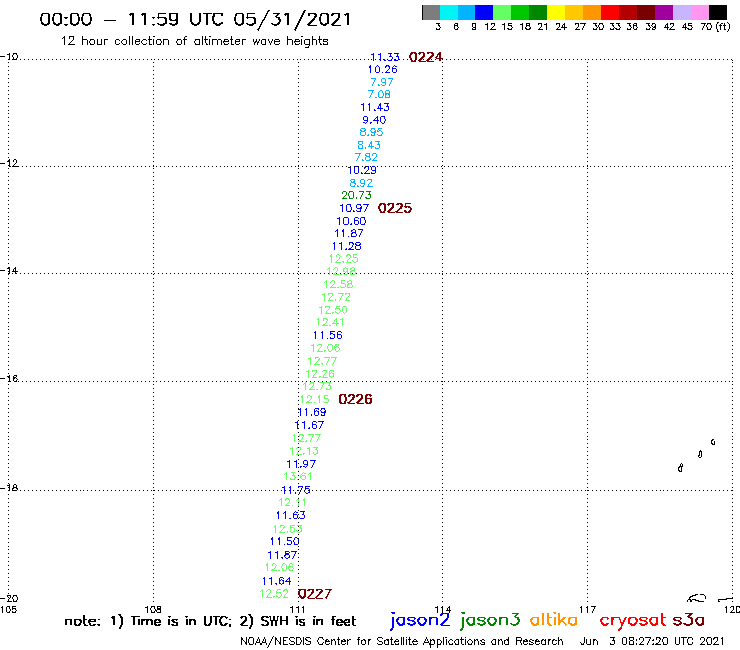Click the wave height value 12.15
This screenshot has height=650, width=740.
tap(314, 399)
